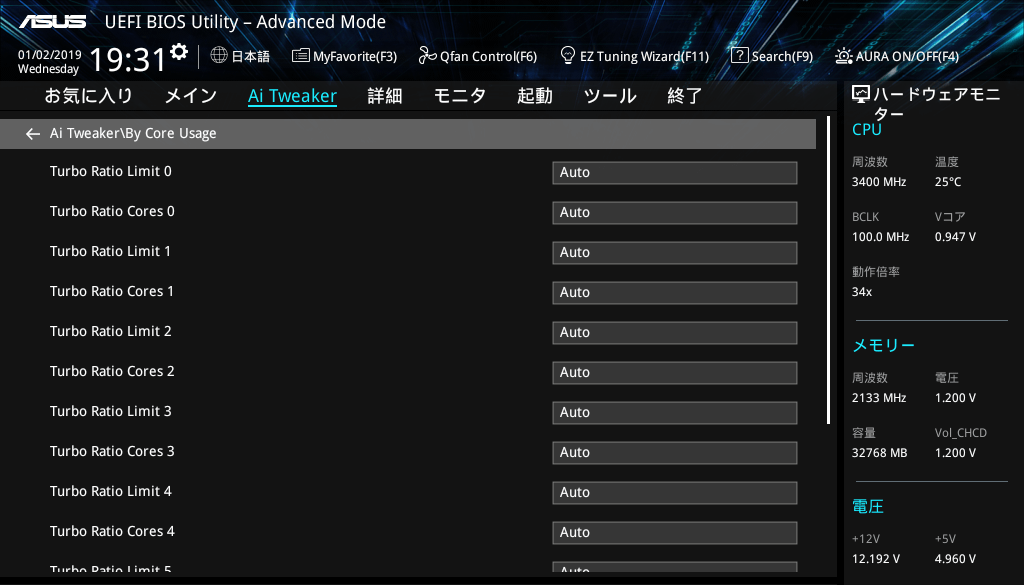Open the Turbo Ratio Cores 2 dropdown
Screen dimensions: 1024x585
tap(675, 373)
